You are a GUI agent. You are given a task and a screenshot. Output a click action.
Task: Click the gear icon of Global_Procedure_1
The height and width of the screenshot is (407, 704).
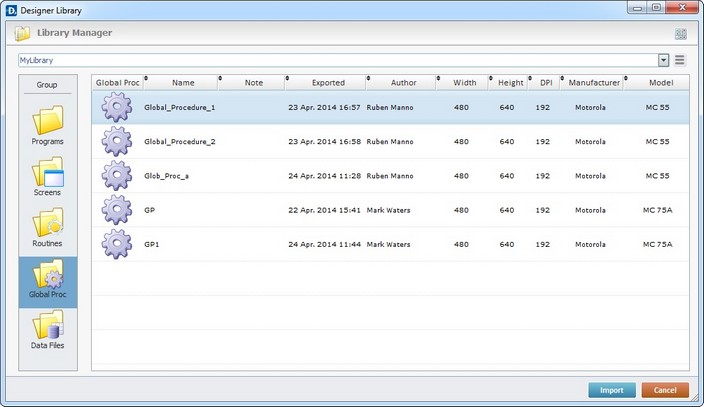[117, 107]
